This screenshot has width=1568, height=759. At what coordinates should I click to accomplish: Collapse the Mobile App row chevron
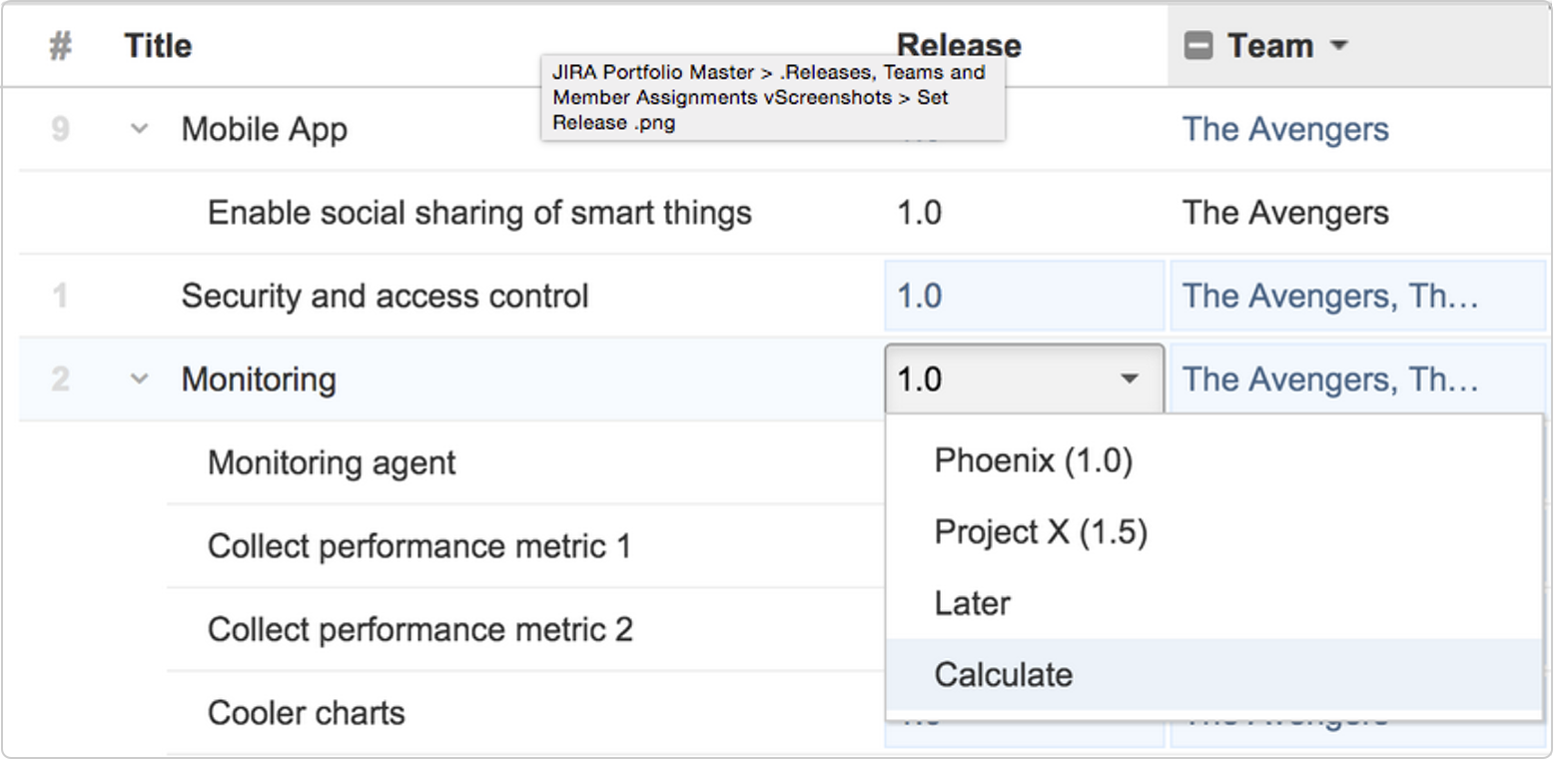tap(139, 129)
